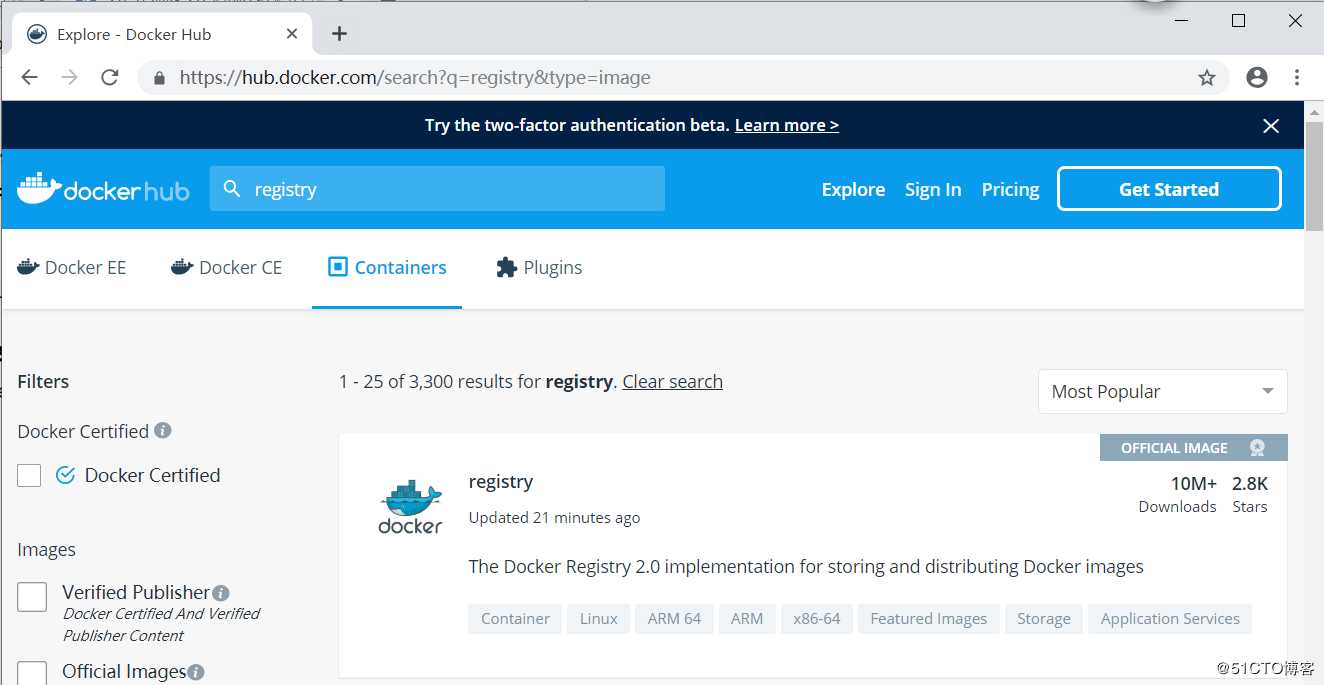1324x685 pixels.
Task: Click the ARM tag chip
Action: [747, 619]
